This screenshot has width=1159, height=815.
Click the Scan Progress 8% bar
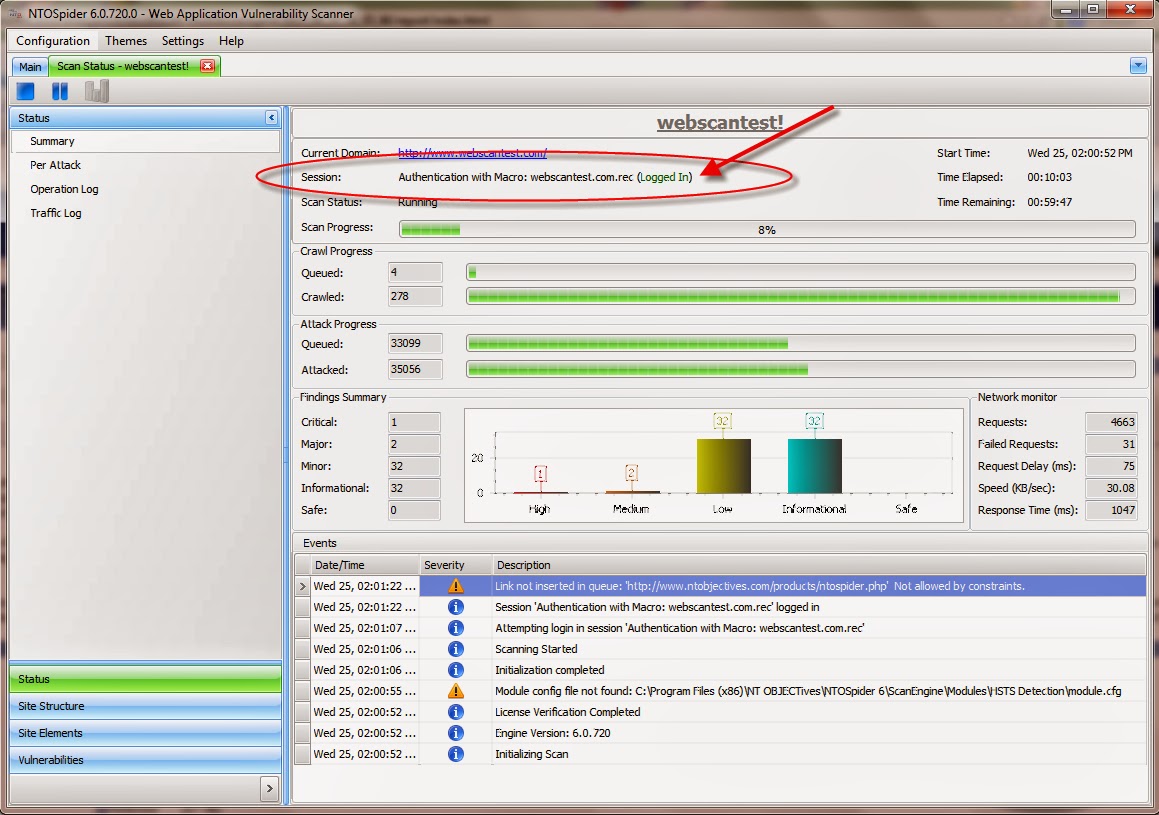767,230
